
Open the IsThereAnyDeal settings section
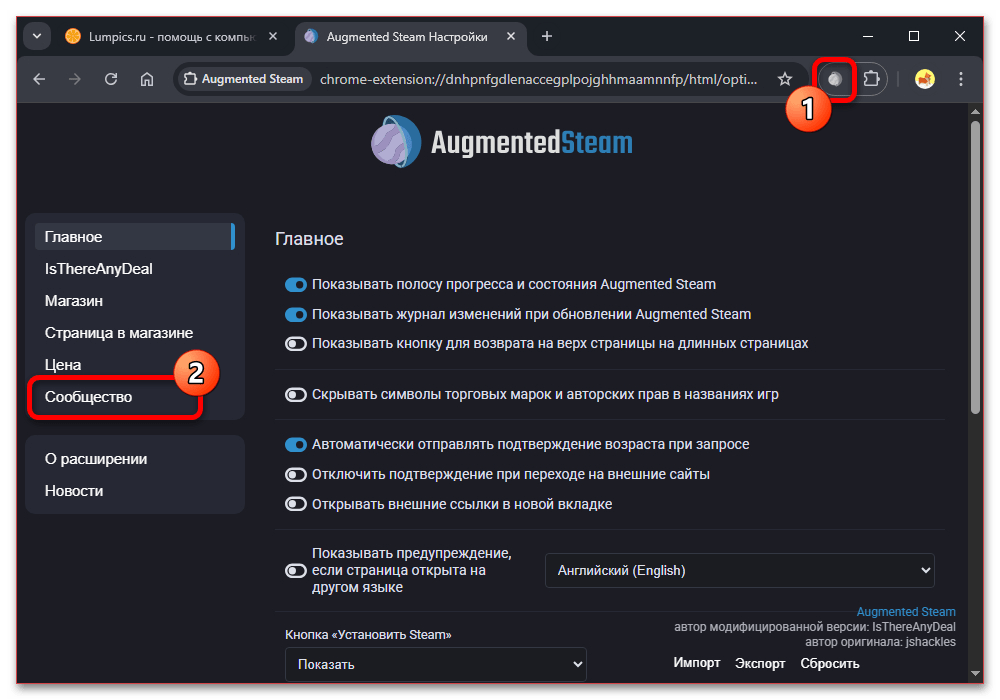pyautogui.click(x=135, y=269)
